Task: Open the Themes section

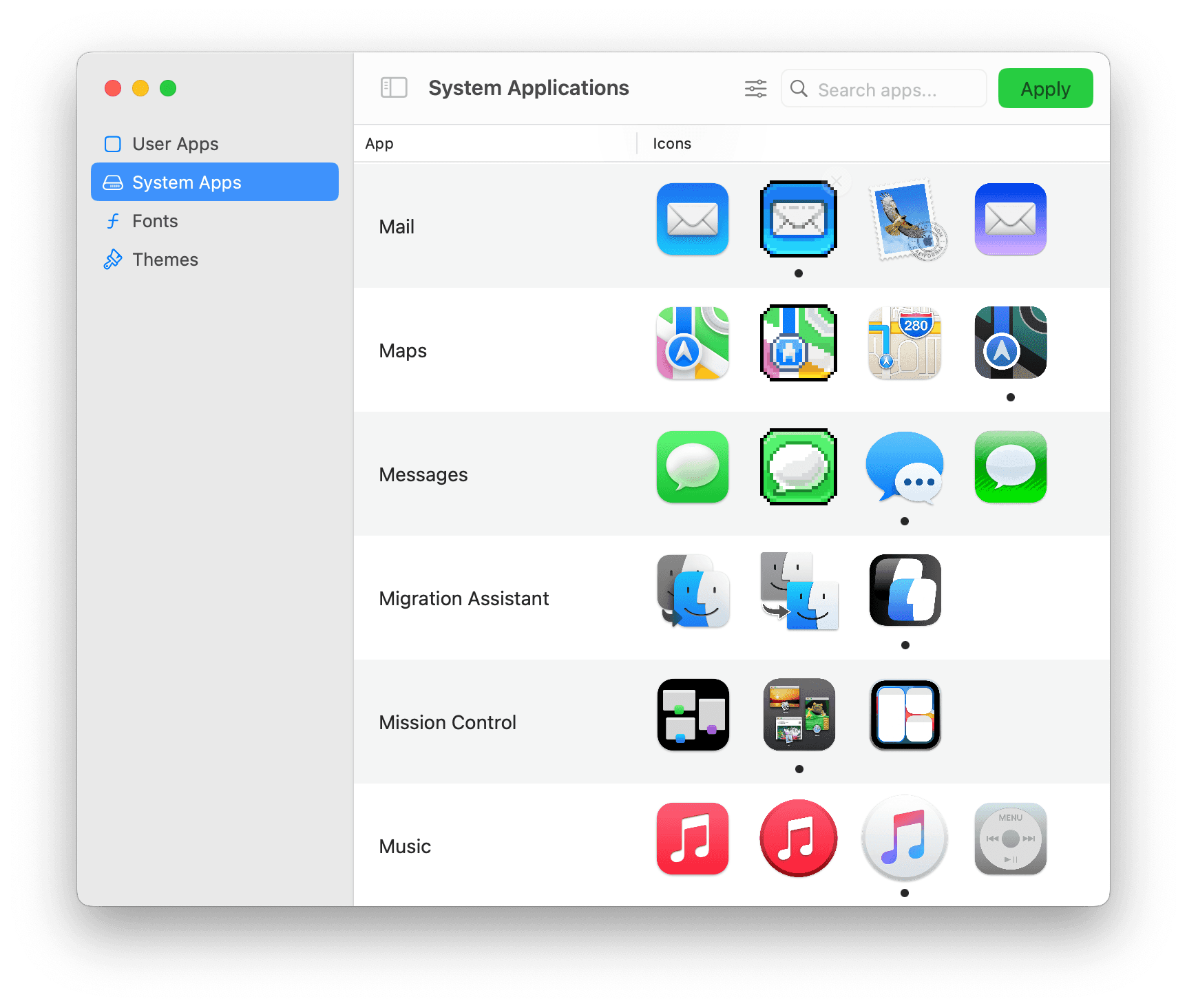Action: point(215,259)
